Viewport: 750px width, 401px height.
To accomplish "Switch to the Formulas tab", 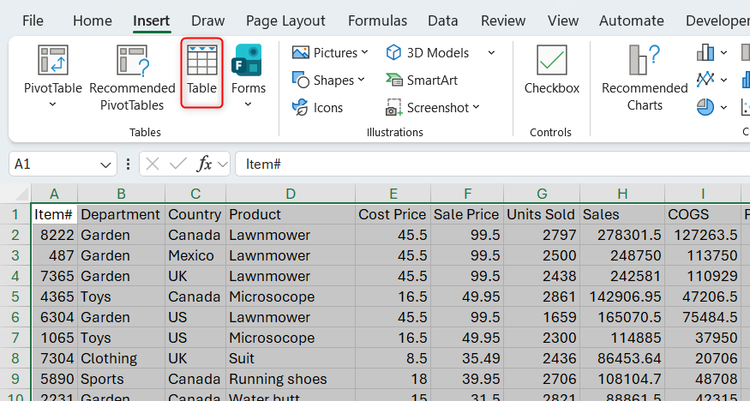I will click(x=377, y=21).
